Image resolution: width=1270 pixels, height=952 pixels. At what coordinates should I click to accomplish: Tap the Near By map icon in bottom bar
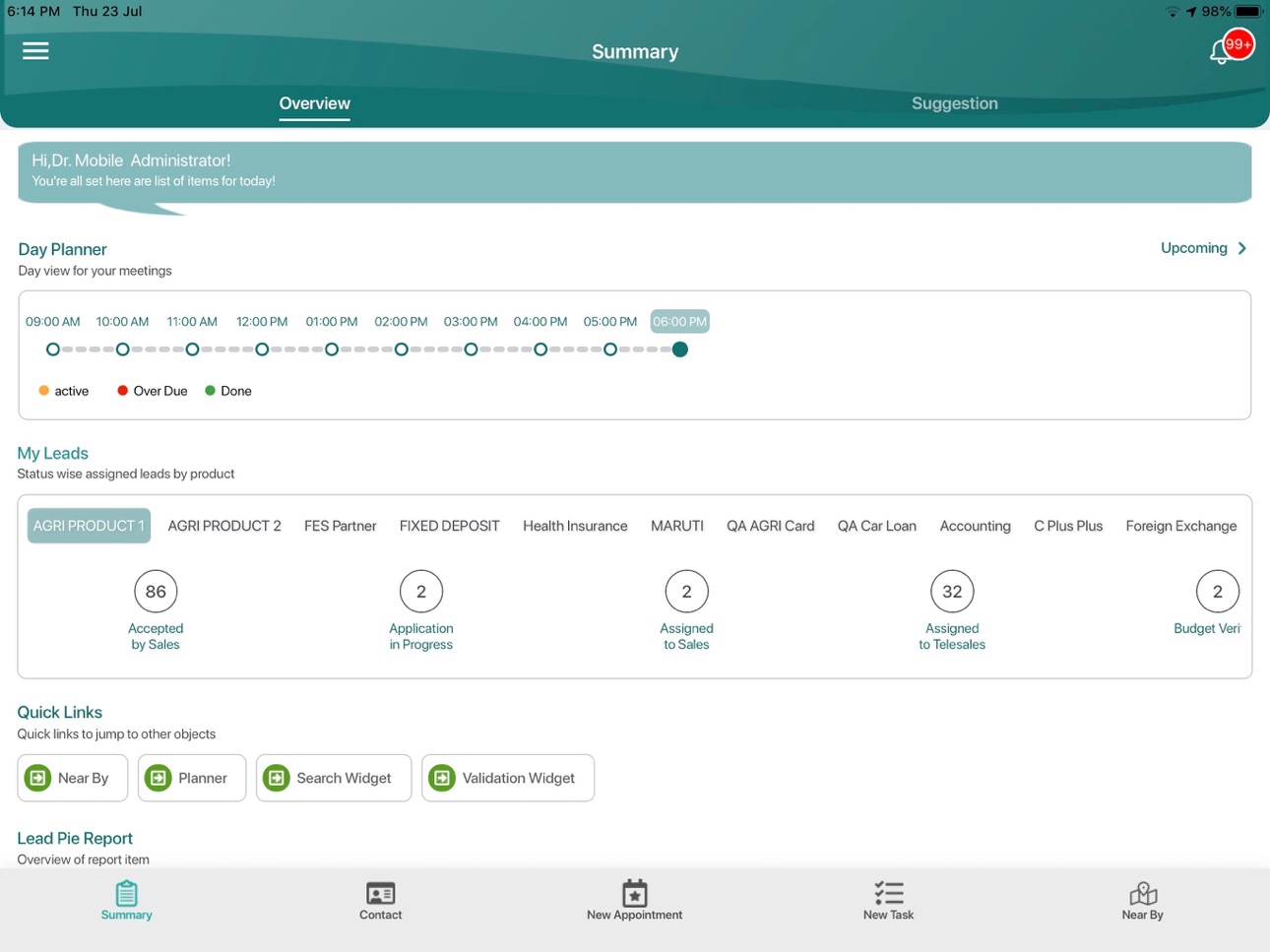(x=1142, y=893)
